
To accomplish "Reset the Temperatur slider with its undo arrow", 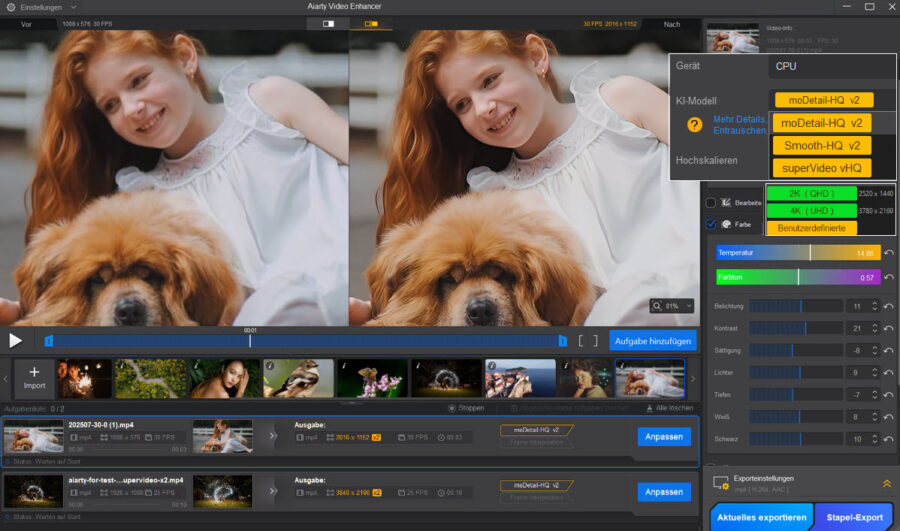I will [889, 253].
